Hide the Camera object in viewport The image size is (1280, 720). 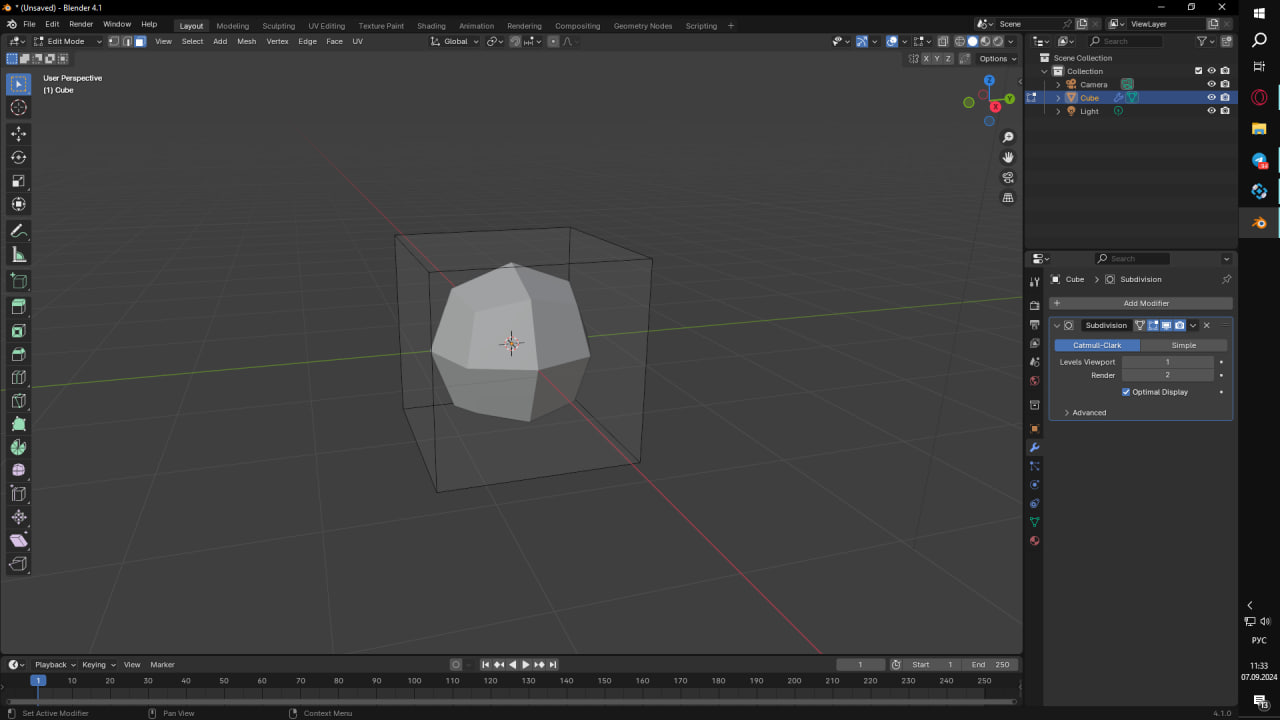1211,84
